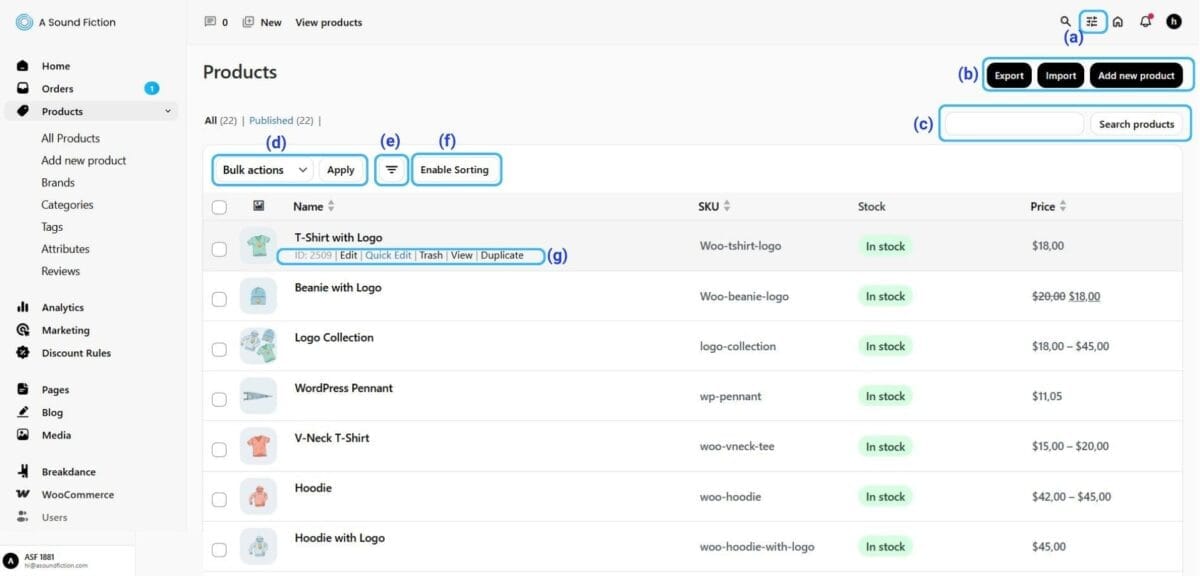Open the user profile avatar icon
The image size is (1200, 576).
pos(1174,21)
